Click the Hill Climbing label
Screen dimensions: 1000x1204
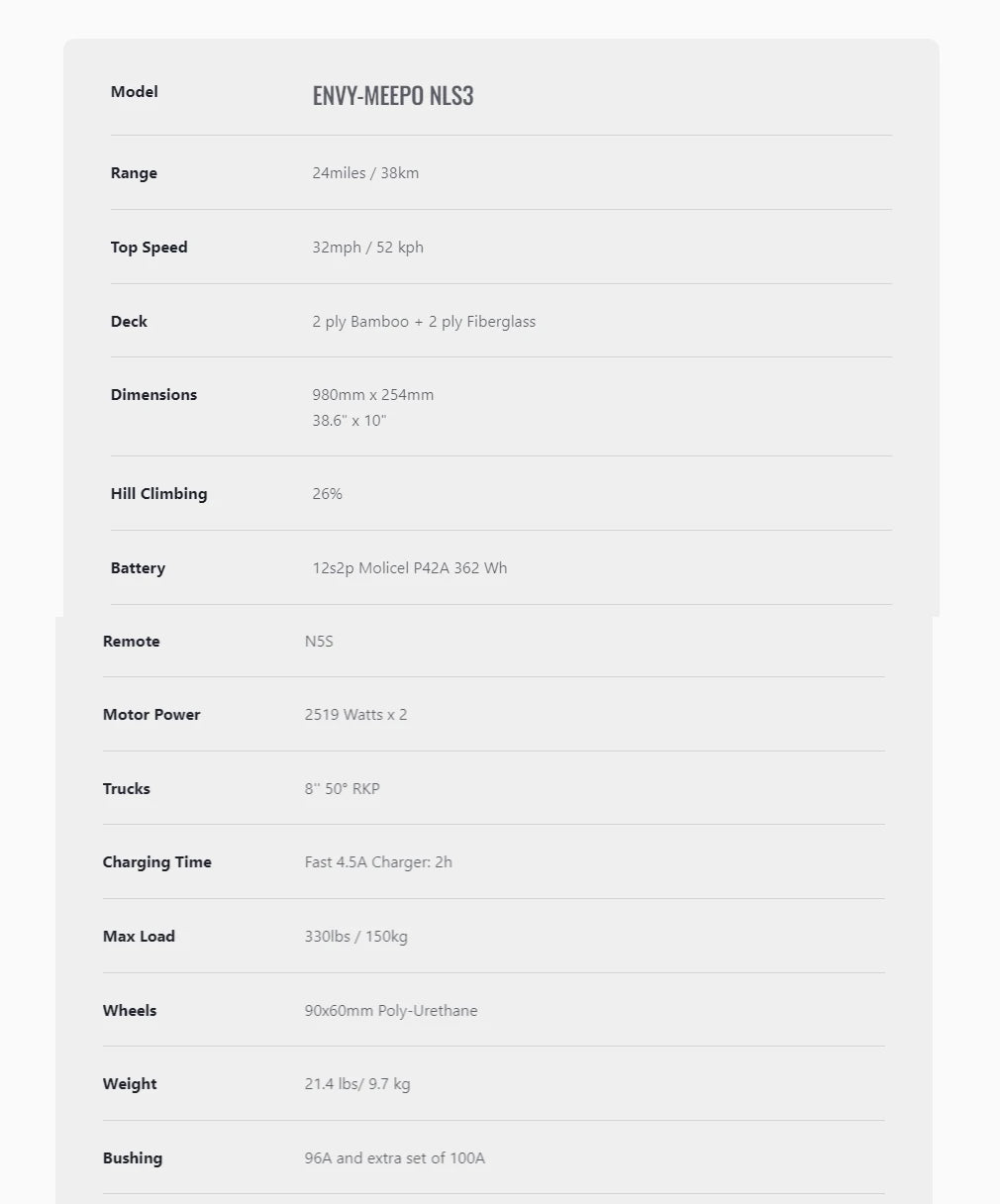pyautogui.click(x=158, y=494)
